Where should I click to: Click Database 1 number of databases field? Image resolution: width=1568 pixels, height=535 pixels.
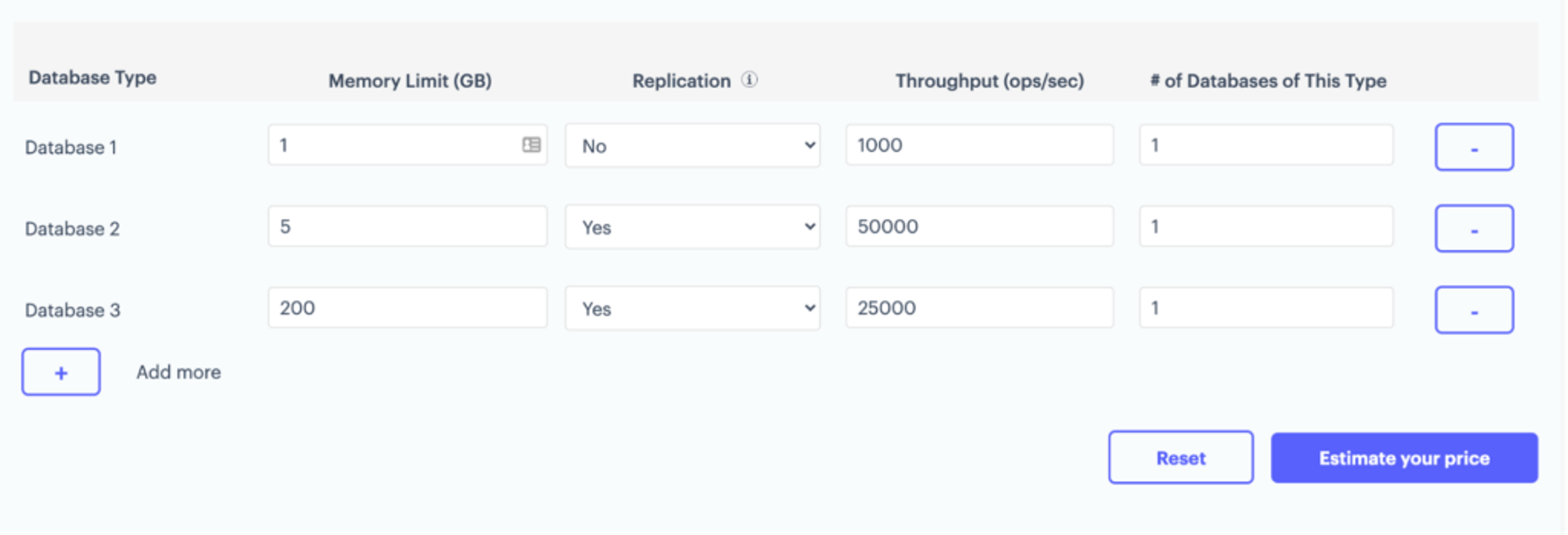[x=1265, y=145]
